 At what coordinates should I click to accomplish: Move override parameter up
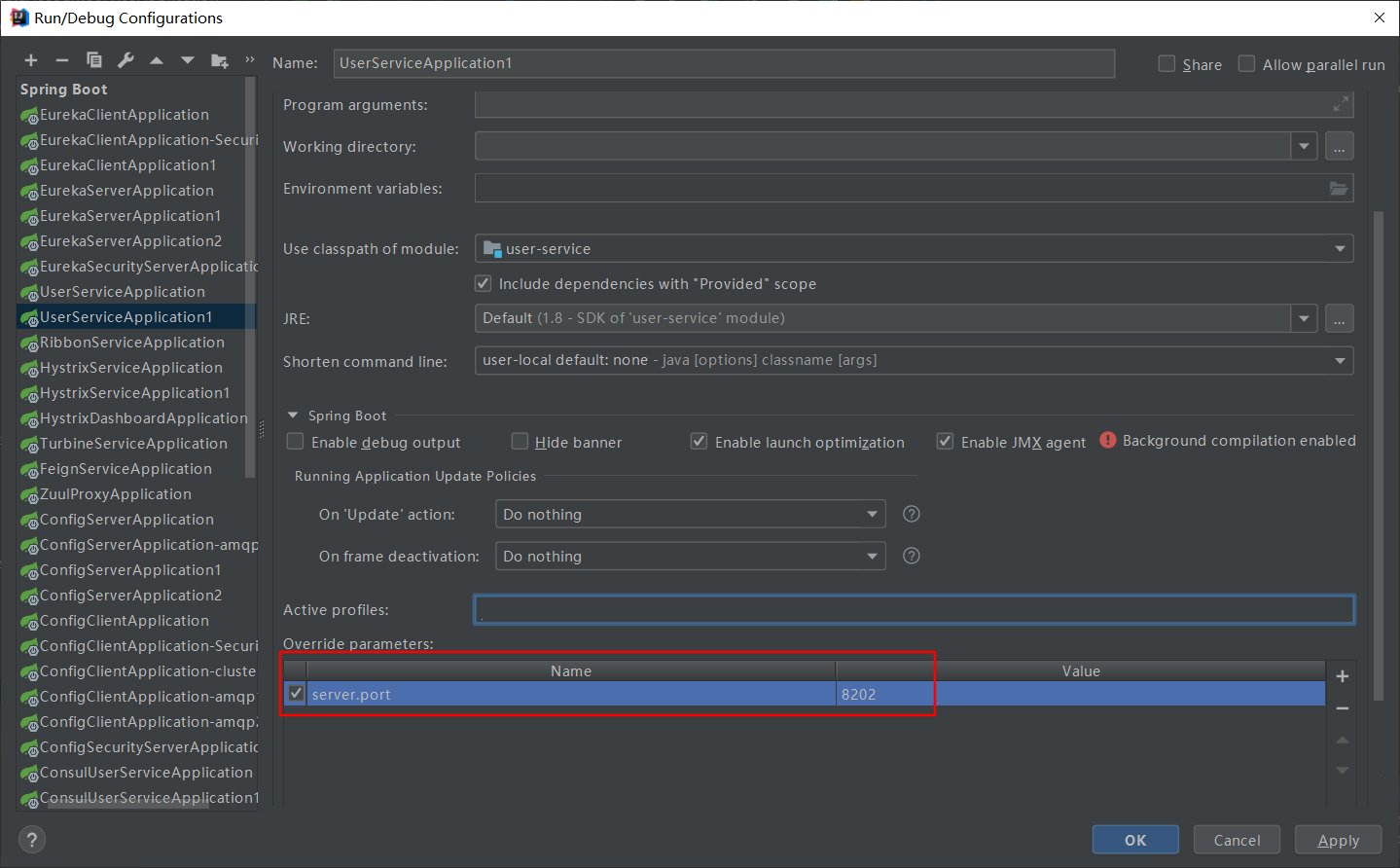1343,741
